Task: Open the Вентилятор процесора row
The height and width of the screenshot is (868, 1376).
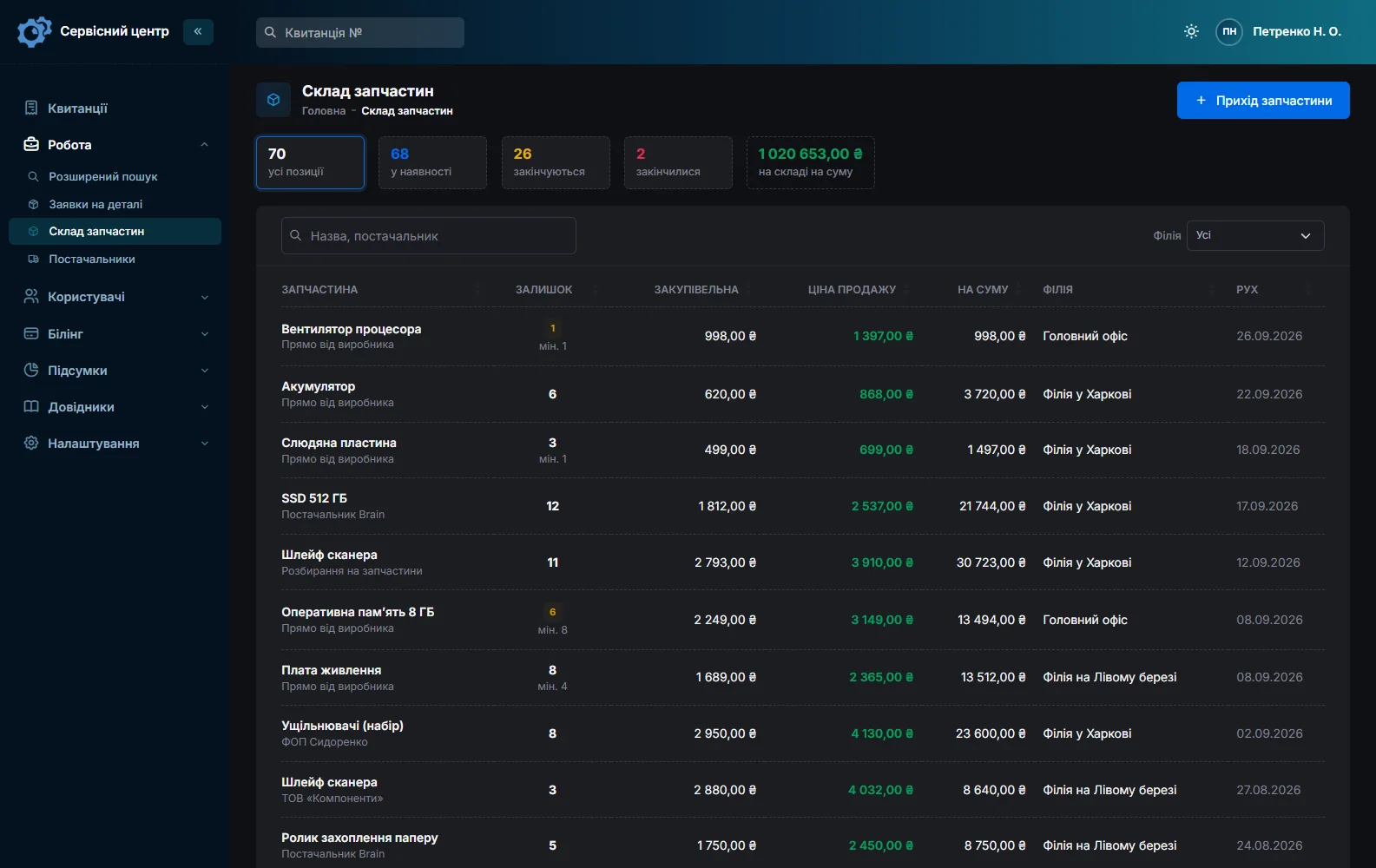Action: pyautogui.click(x=803, y=337)
